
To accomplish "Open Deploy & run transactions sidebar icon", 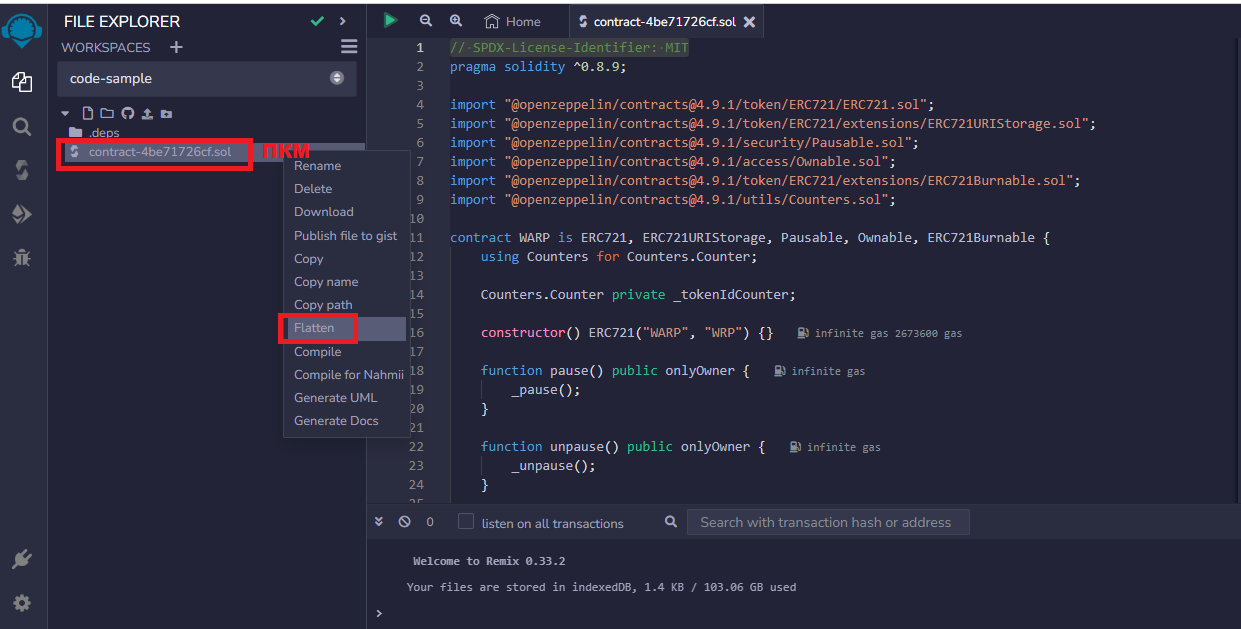I will pos(21,214).
